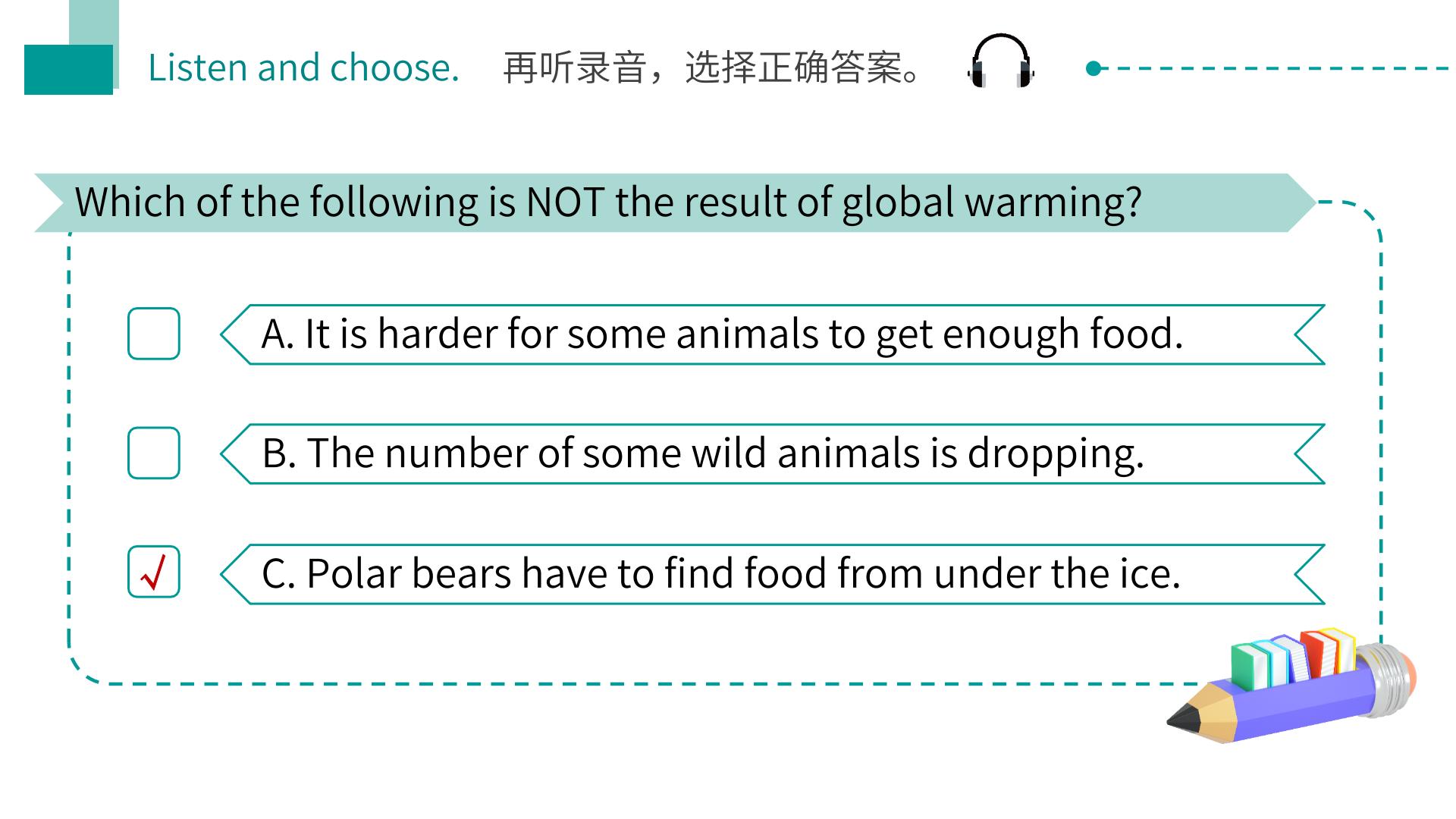Click the Chinese instruction text 再听录音
1456x819 pixels.
pyautogui.click(x=574, y=67)
